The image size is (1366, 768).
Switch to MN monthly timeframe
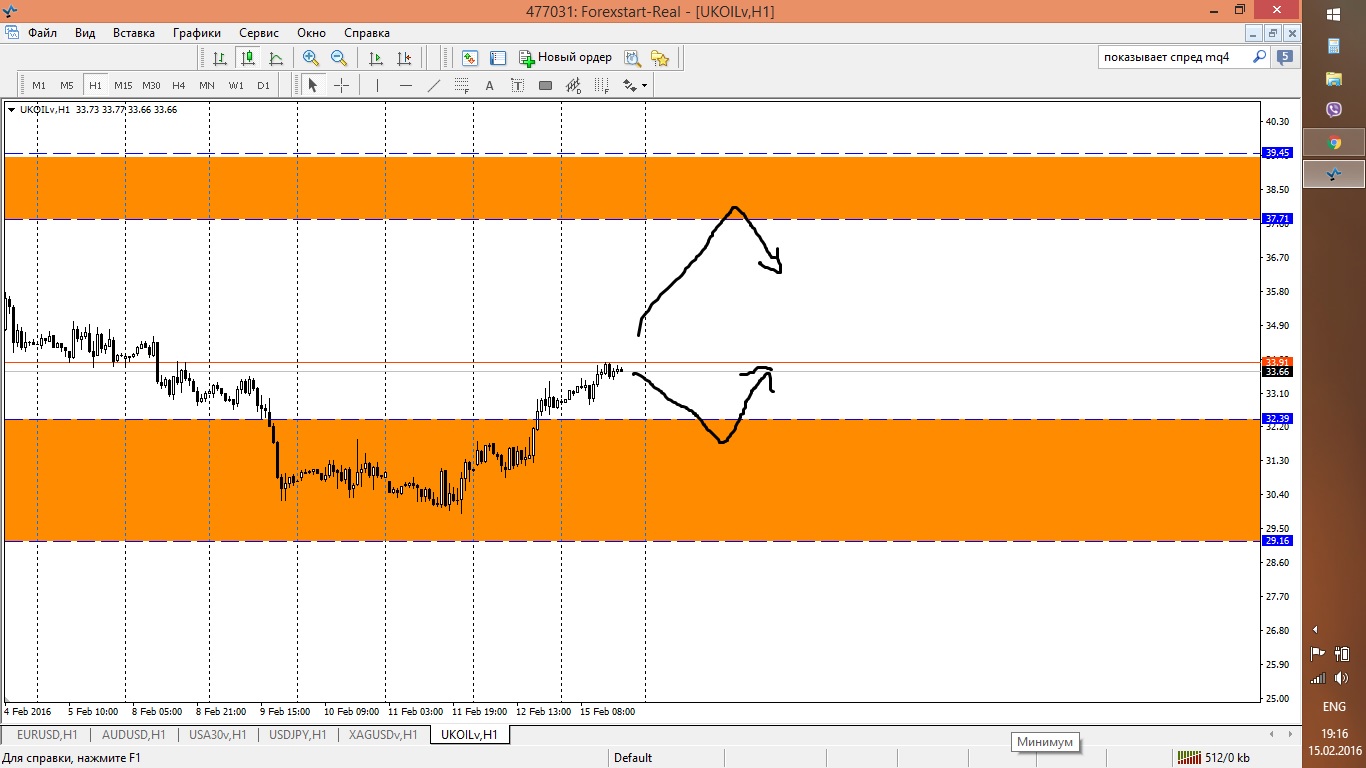coord(207,86)
